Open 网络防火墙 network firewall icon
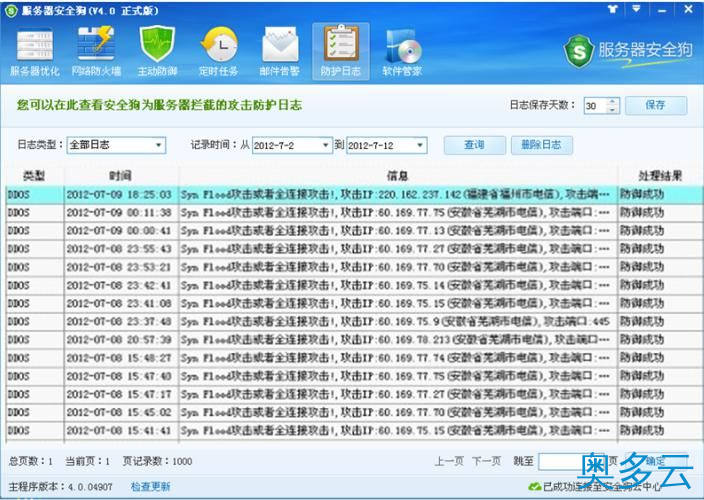Screen dimensions: 704x500 pos(96,52)
